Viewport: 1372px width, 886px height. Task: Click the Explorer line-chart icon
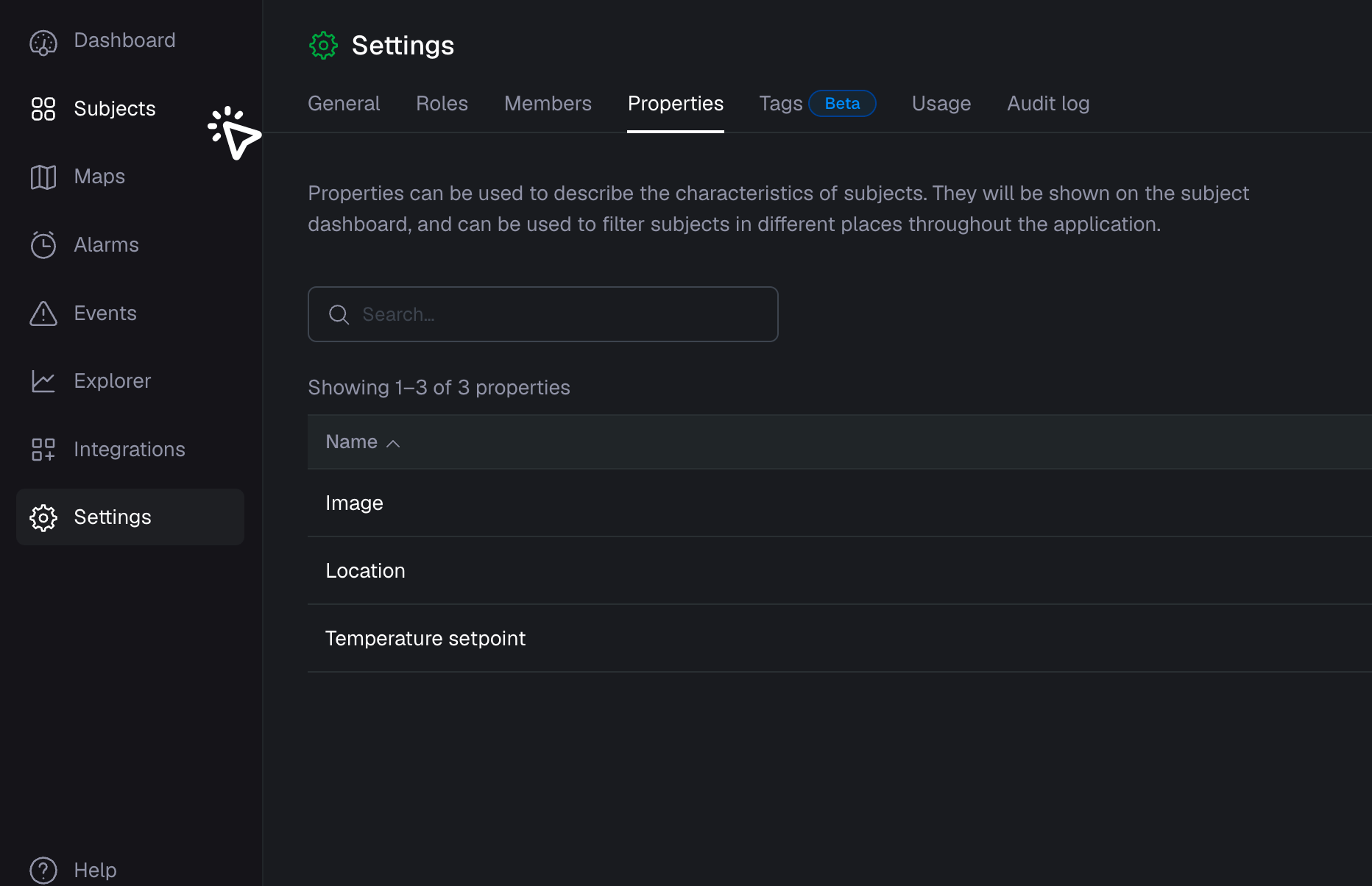[43, 381]
